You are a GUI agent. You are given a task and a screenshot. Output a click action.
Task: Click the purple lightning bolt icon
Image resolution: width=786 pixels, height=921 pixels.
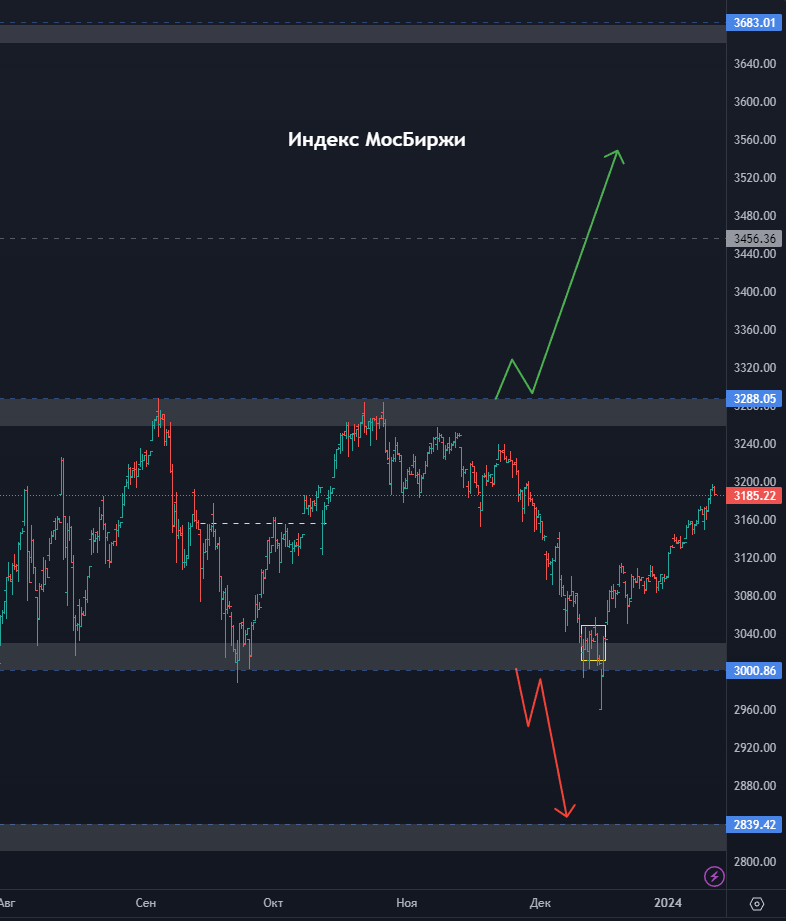(x=714, y=876)
